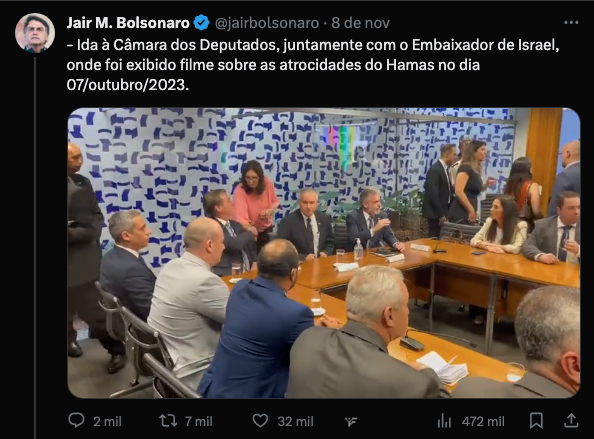
Task: Click the small extension icon beside likes
Action: pos(351,422)
